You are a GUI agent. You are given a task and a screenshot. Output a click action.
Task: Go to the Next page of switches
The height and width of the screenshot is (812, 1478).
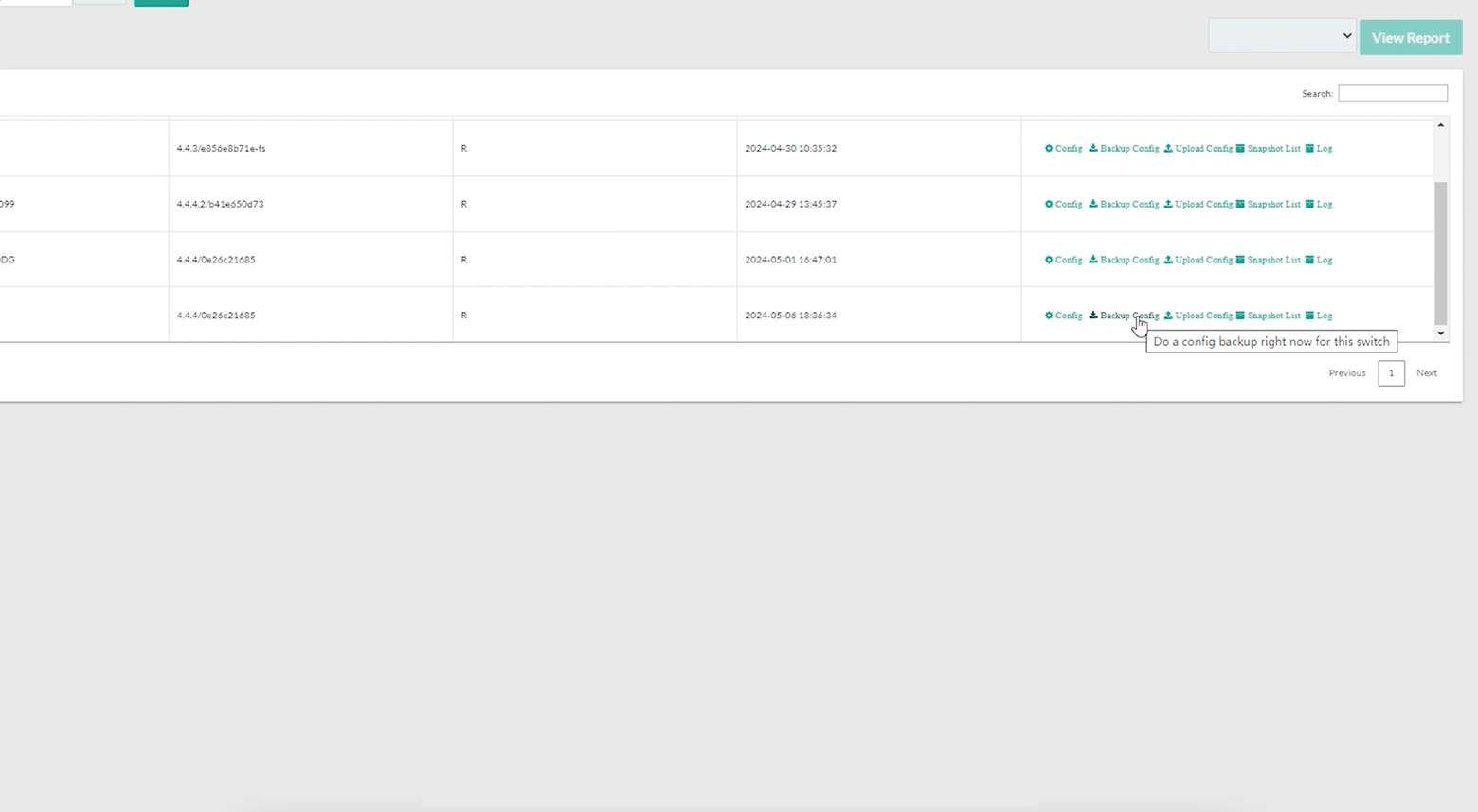[x=1426, y=372]
